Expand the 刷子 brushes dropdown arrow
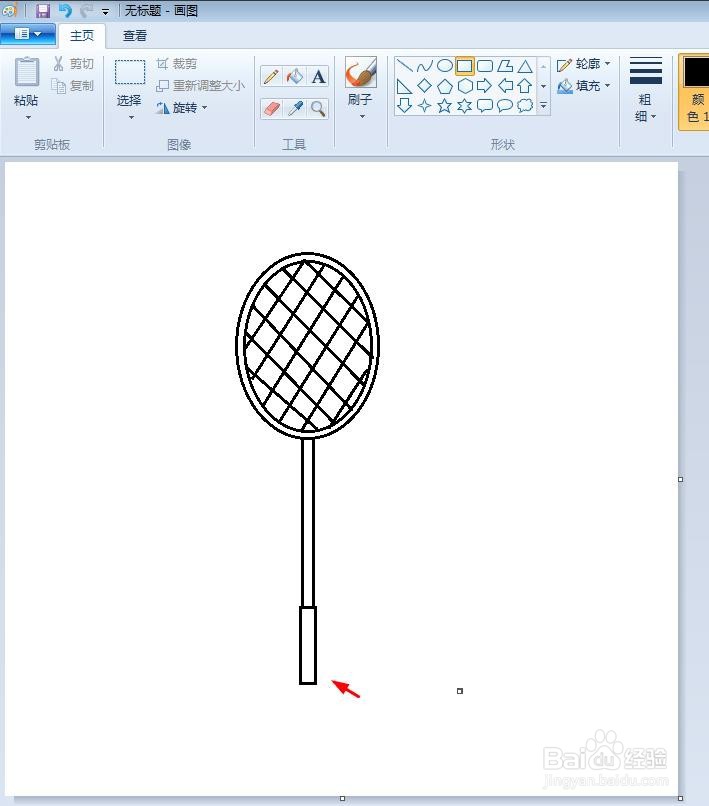The image size is (709, 806). coord(362,117)
